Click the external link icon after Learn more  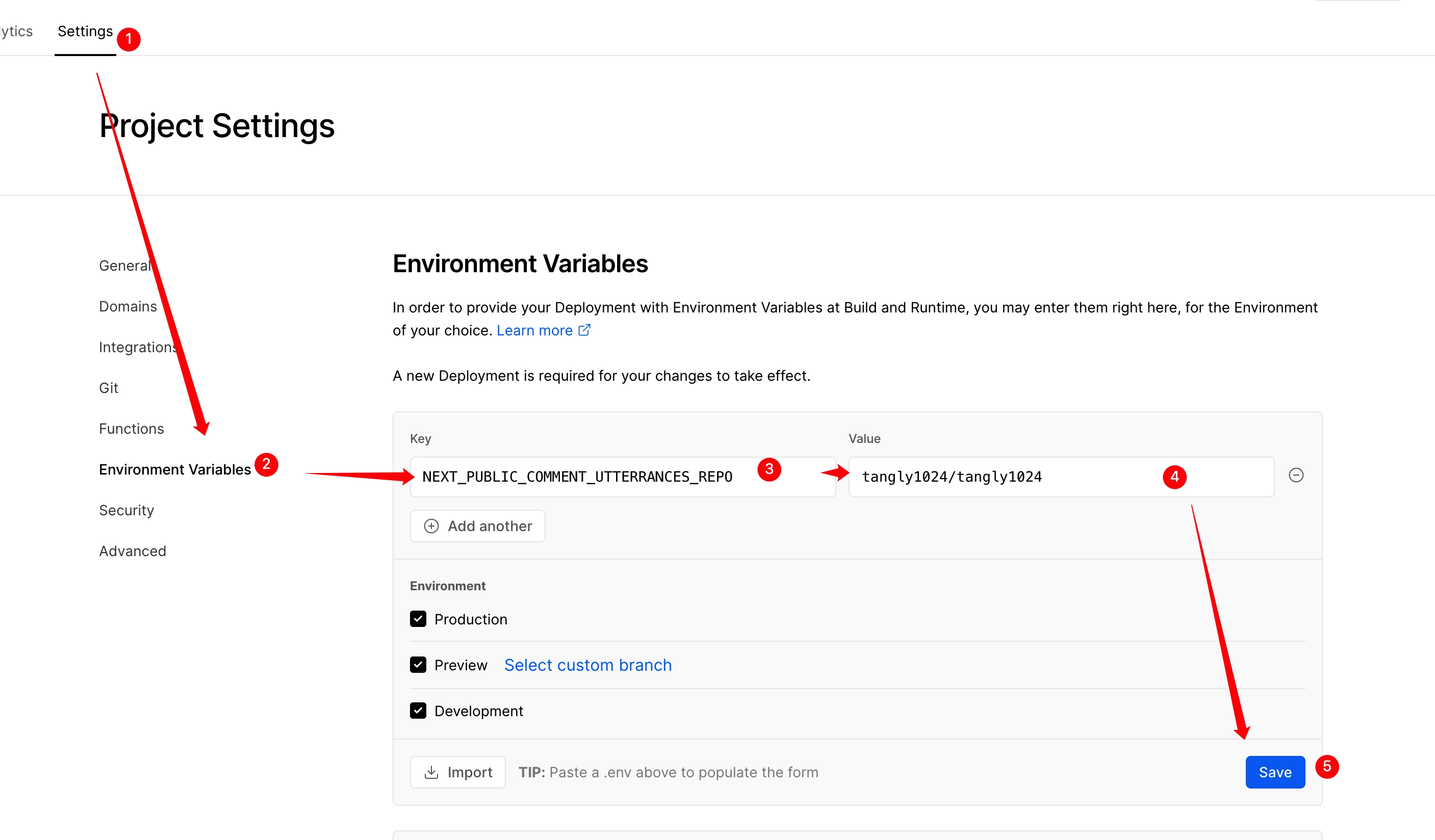584,330
